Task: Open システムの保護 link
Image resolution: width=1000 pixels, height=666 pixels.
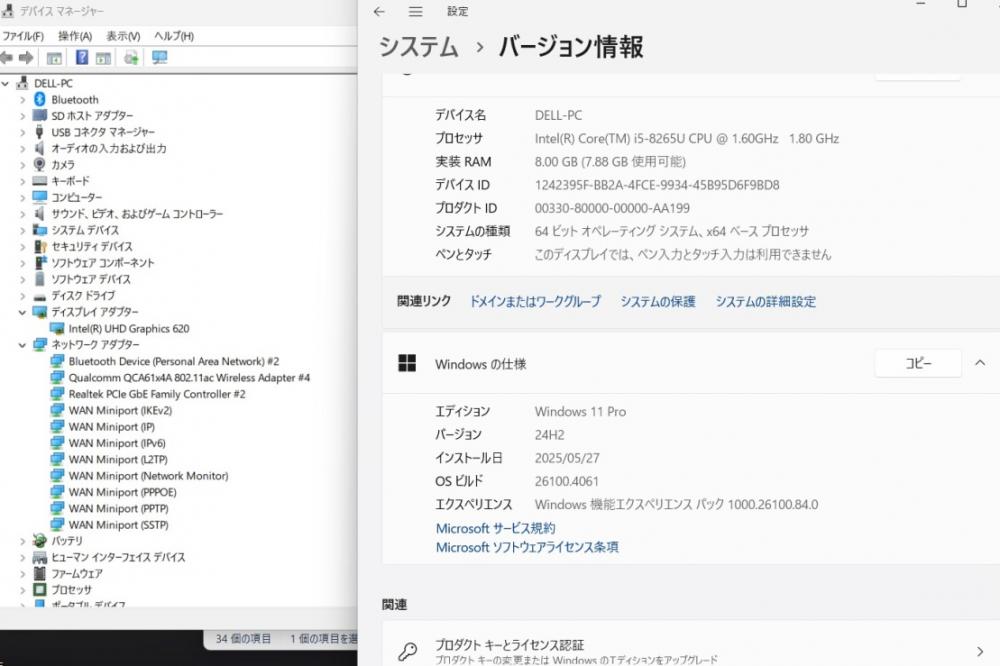Action: (658, 301)
